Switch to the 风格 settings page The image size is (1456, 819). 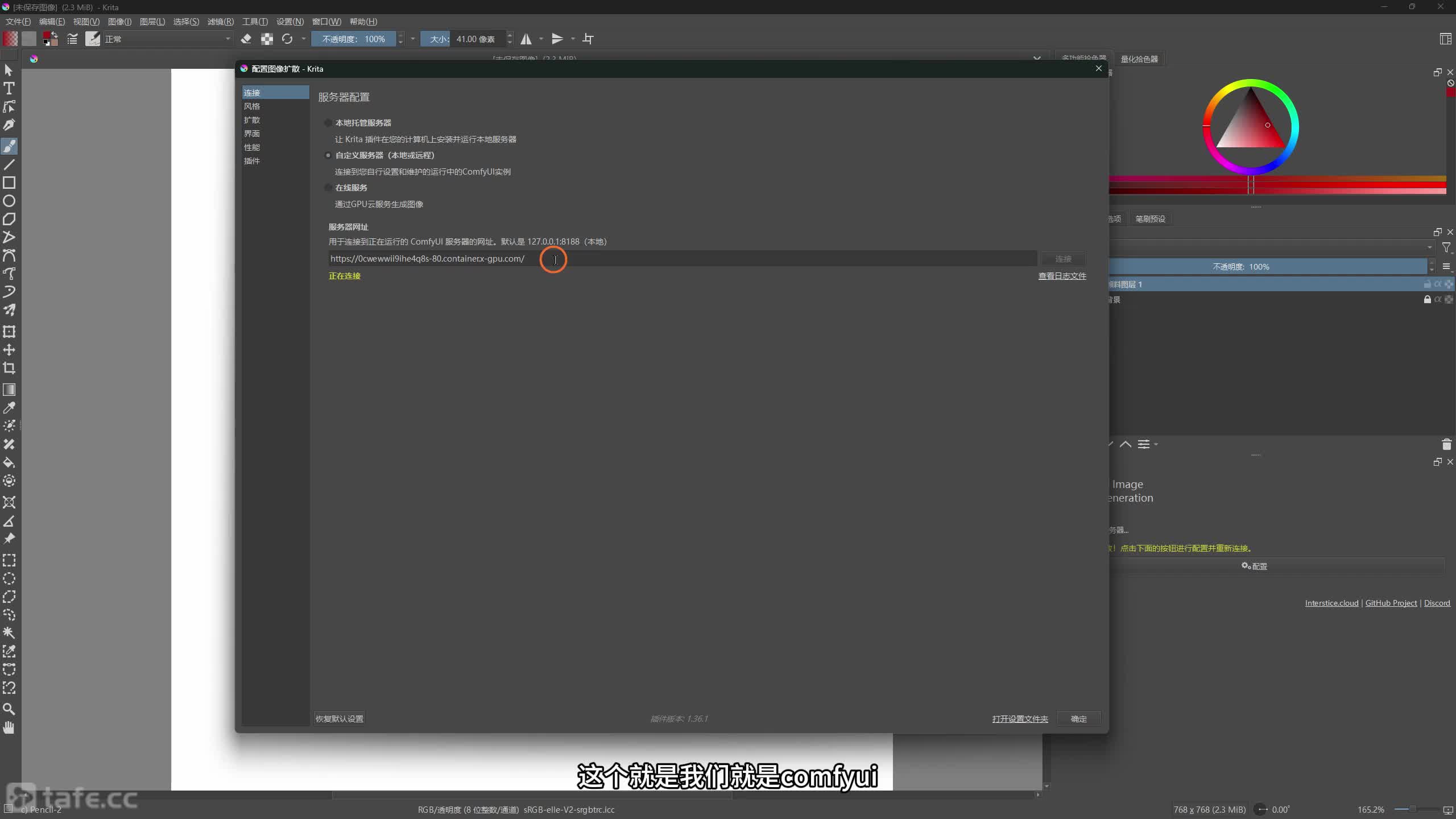click(275, 106)
